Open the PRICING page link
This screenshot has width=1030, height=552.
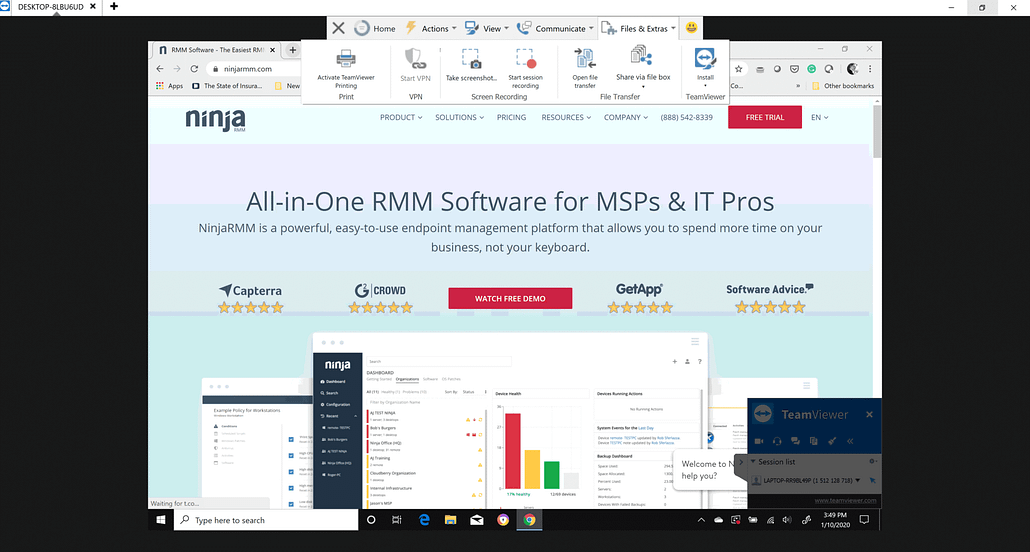pyautogui.click(x=511, y=117)
